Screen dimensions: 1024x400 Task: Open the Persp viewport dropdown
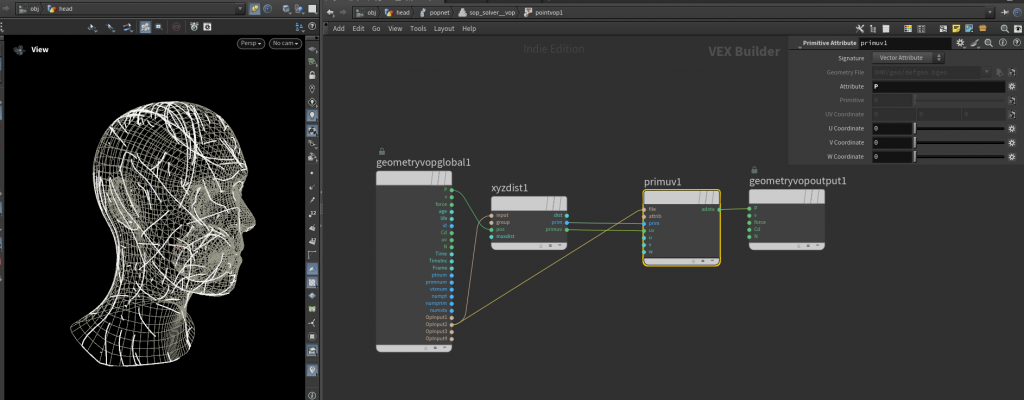tap(249, 44)
